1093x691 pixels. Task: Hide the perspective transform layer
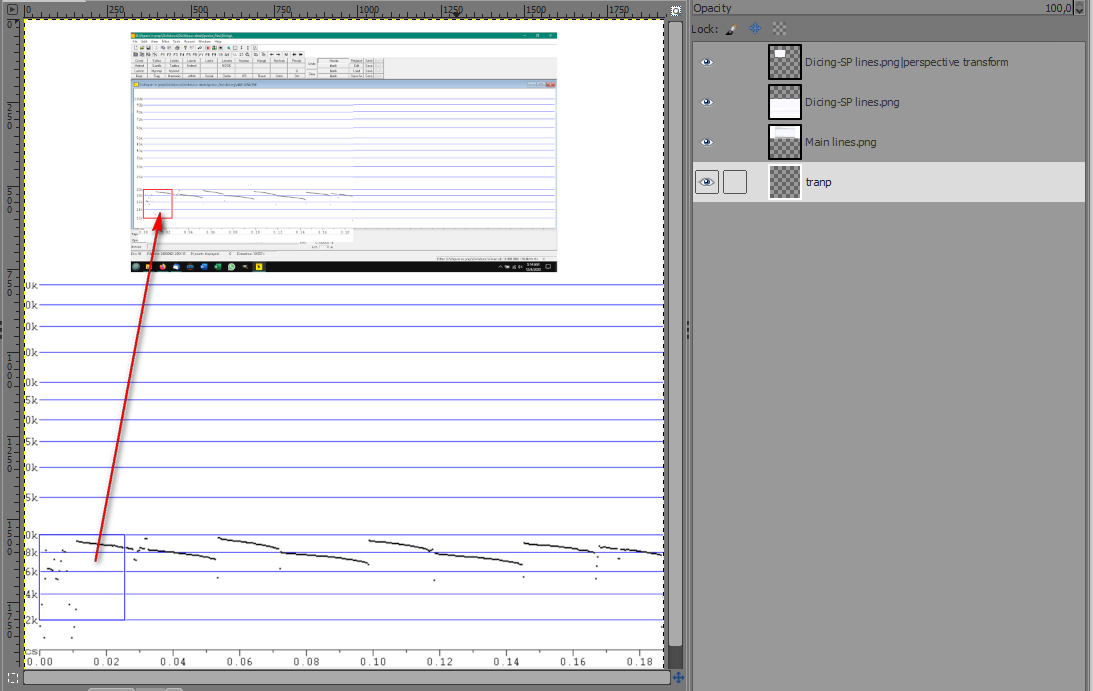707,62
